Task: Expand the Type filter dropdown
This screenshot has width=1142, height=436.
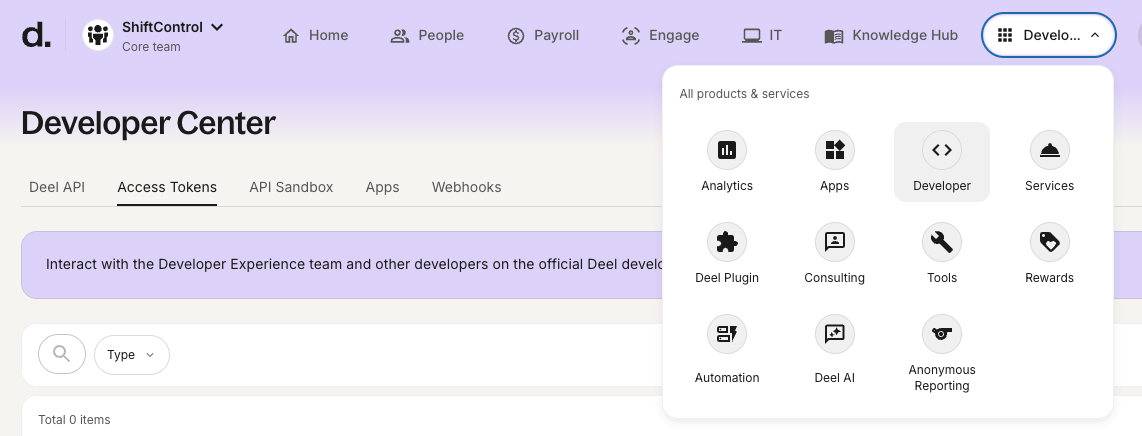Action: pos(132,355)
